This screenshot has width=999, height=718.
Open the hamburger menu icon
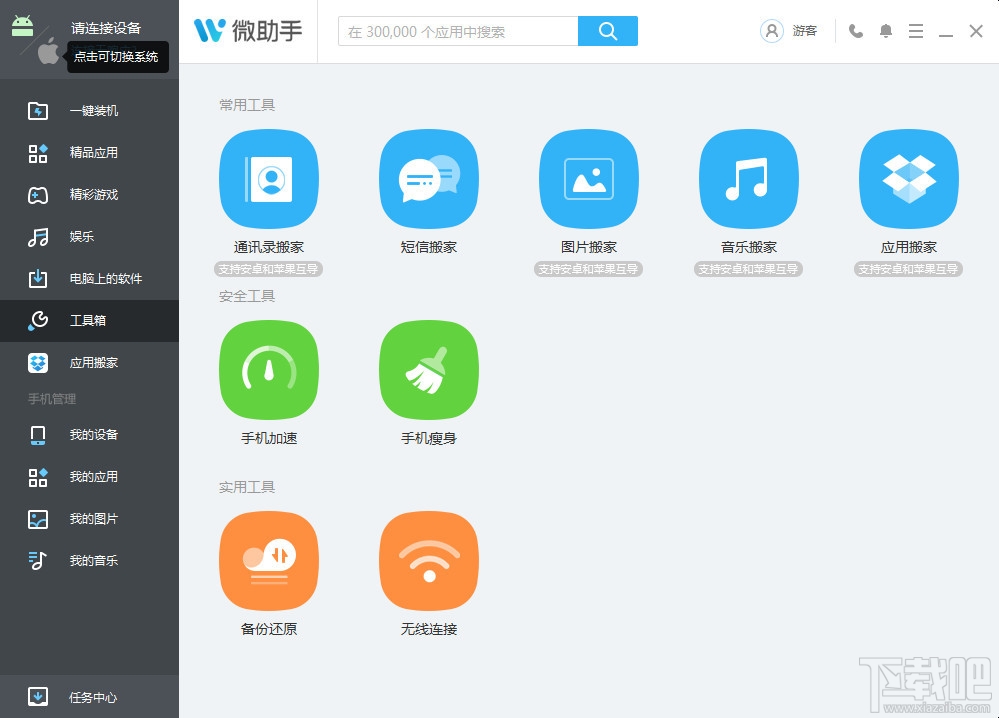(916, 31)
